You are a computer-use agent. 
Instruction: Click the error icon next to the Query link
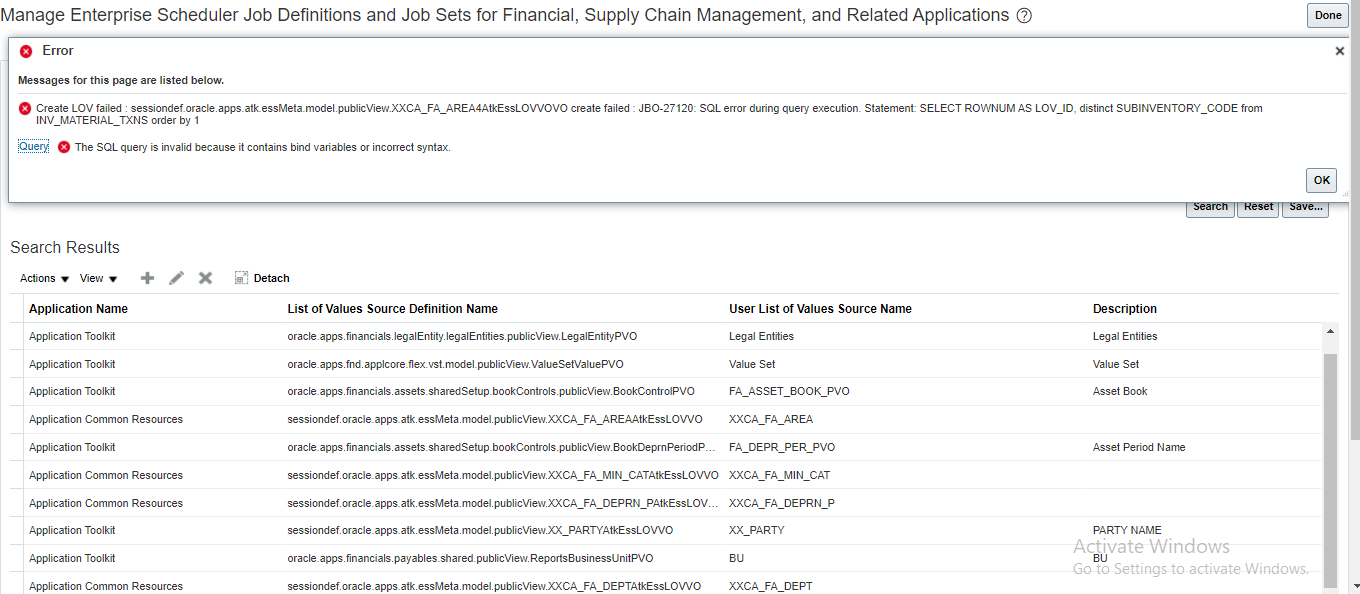click(63, 145)
